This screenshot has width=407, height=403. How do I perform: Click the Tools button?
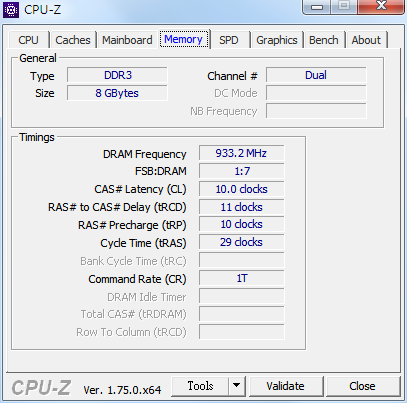(200, 386)
